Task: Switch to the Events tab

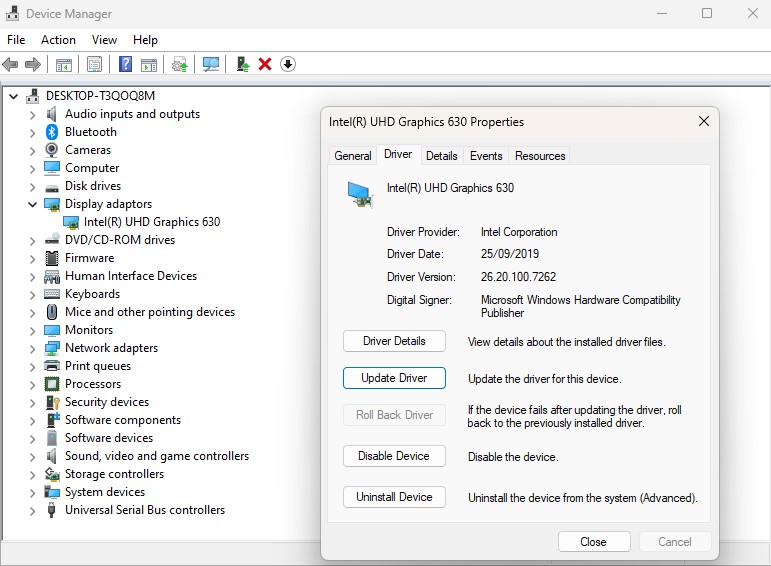Action: (x=486, y=156)
